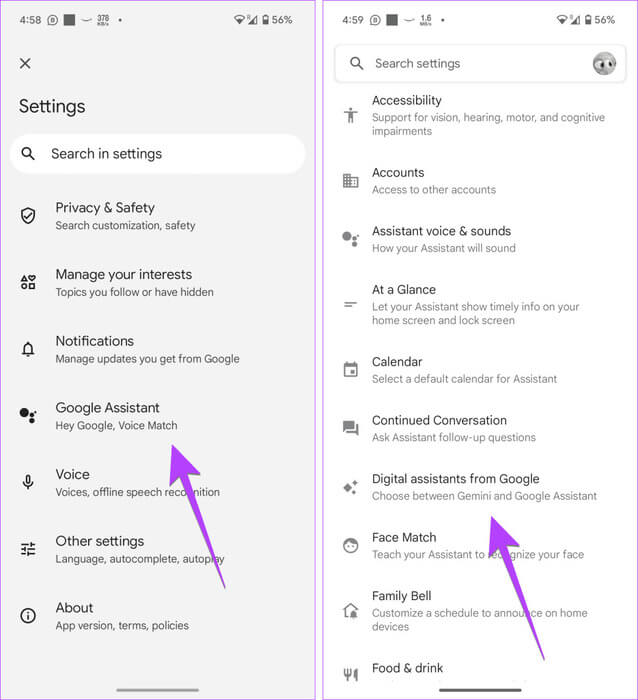The height and width of the screenshot is (700, 638).
Task: Click the Accounts building icon
Action: point(351,181)
